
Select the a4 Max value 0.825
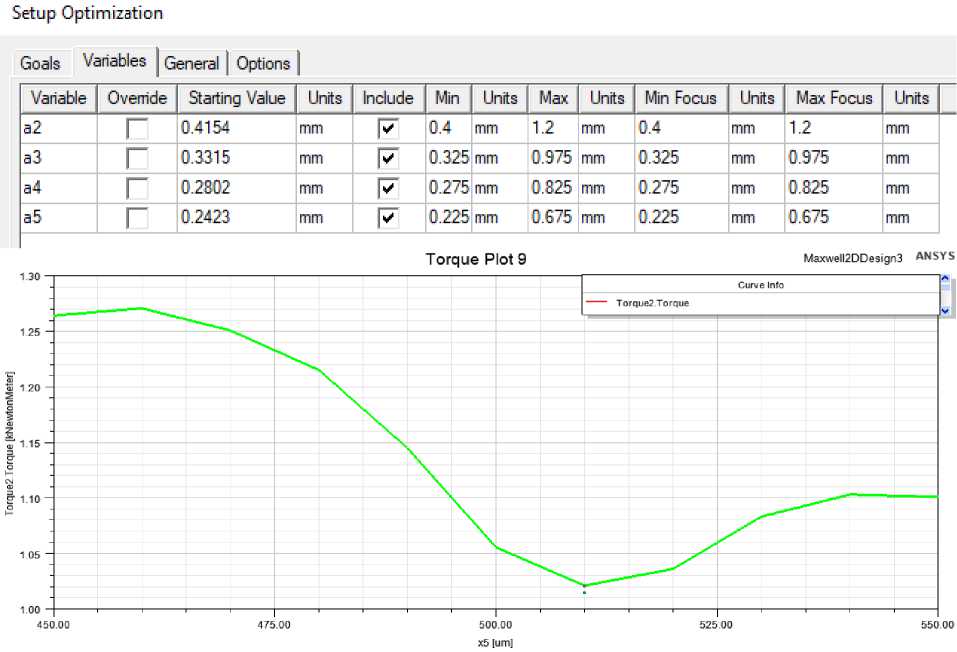pos(554,188)
